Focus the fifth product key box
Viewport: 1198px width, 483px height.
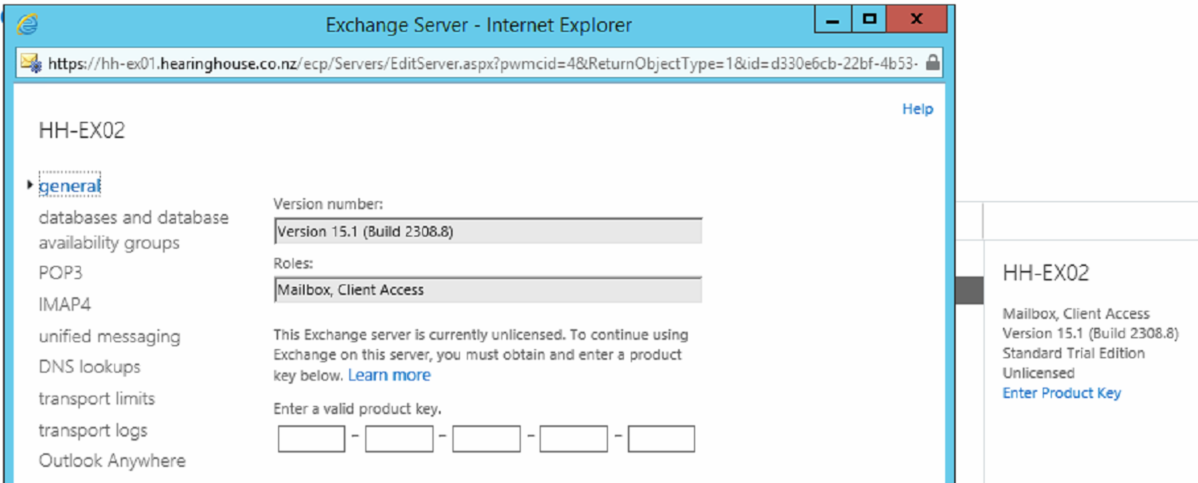[x=662, y=439]
